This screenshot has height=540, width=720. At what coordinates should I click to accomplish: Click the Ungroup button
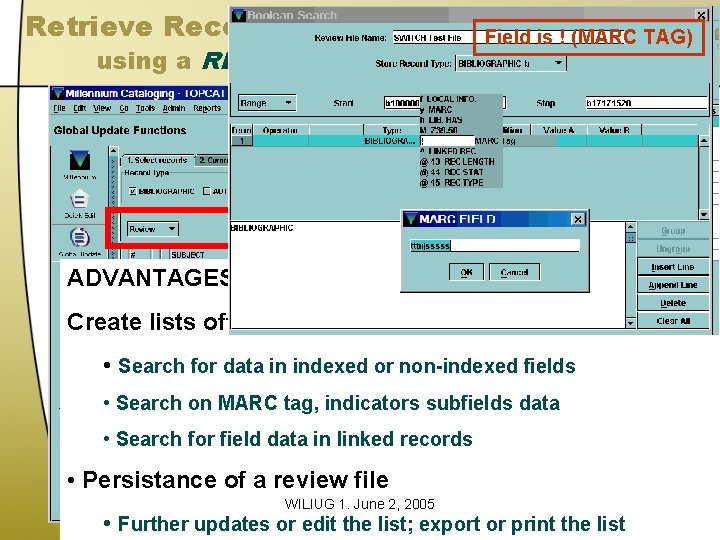(x=673, y=249)
